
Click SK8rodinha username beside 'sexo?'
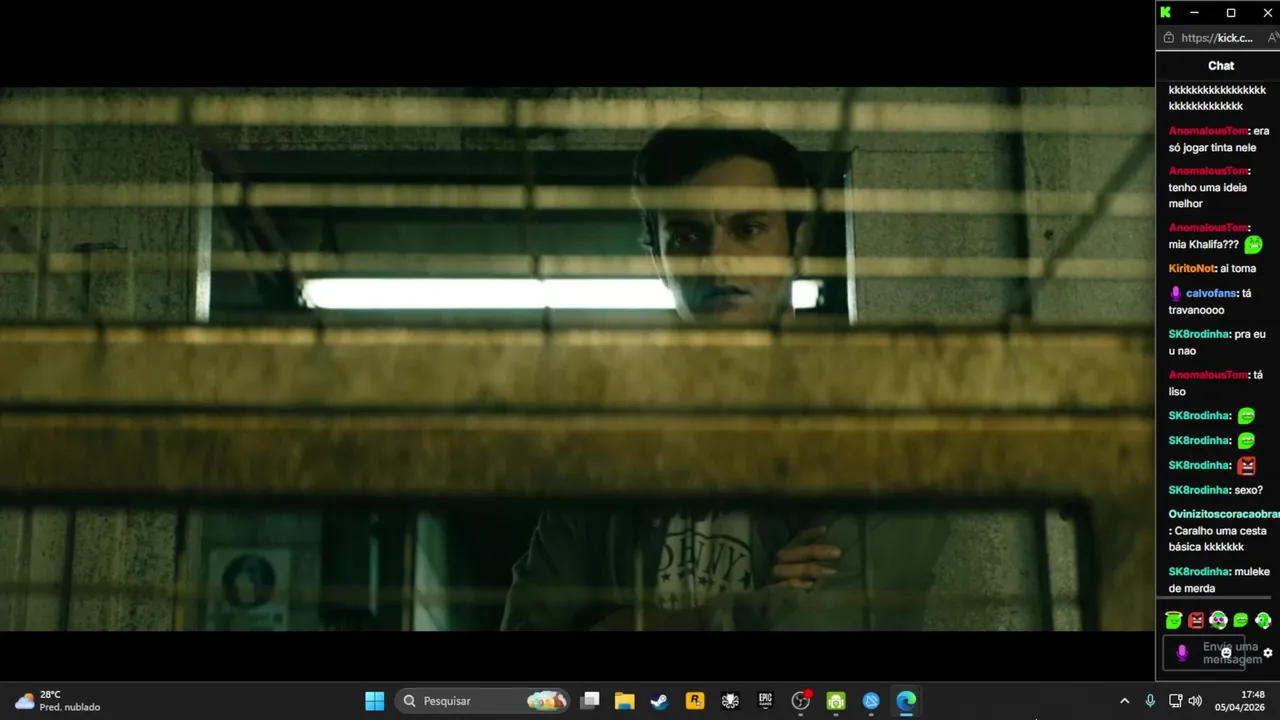click(1198, 490)
